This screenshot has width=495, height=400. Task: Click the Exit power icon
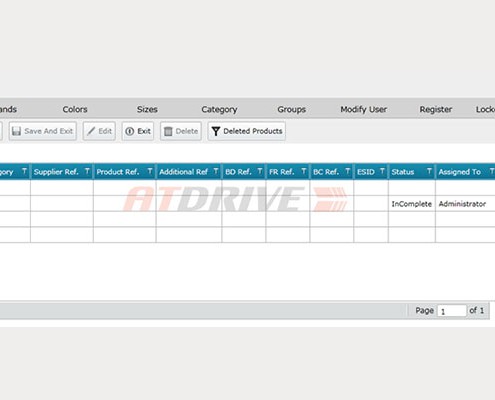(x=129, y=131)
